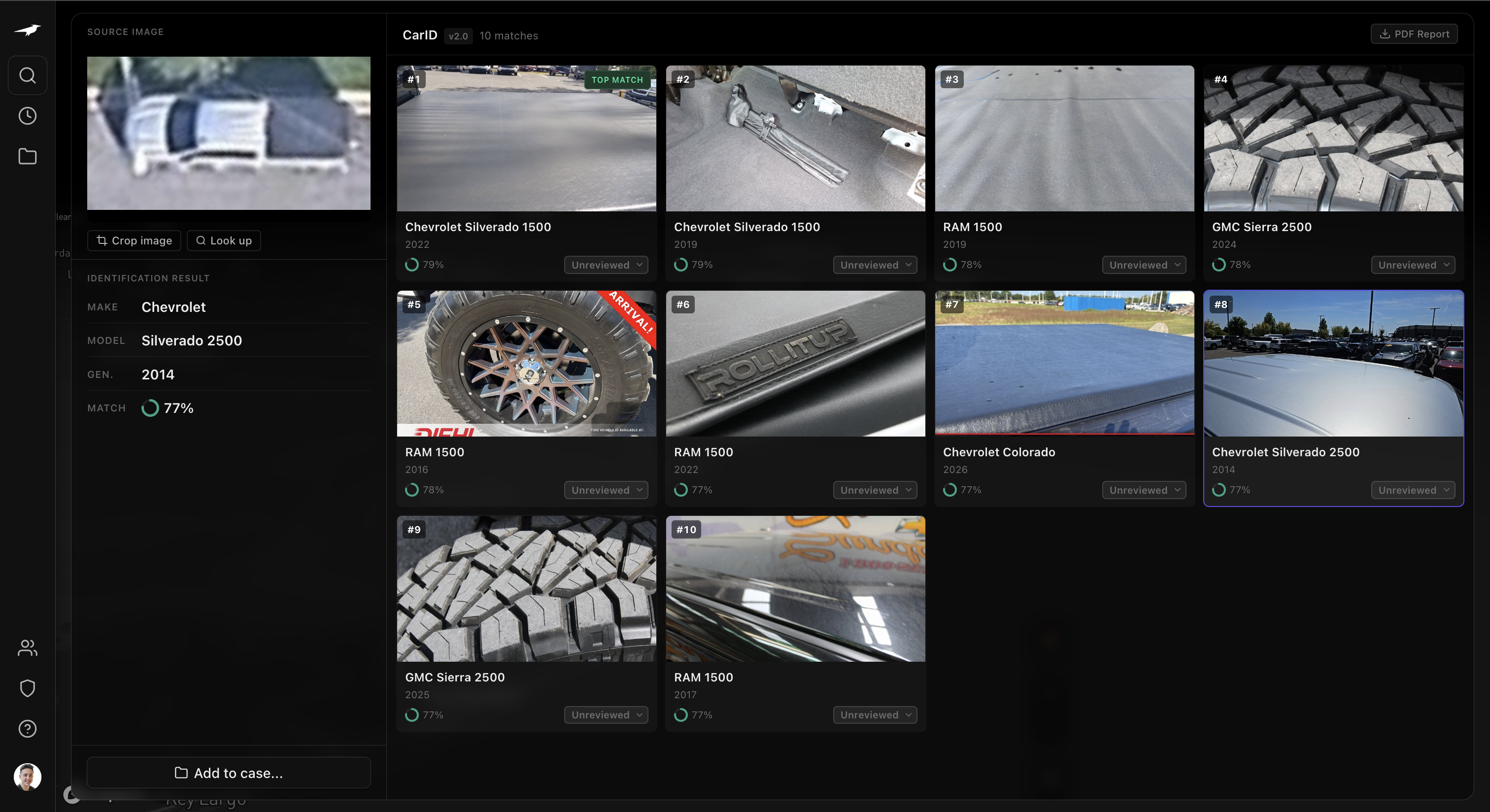
Task: Click the Add to case button
Action: [229, 773]
